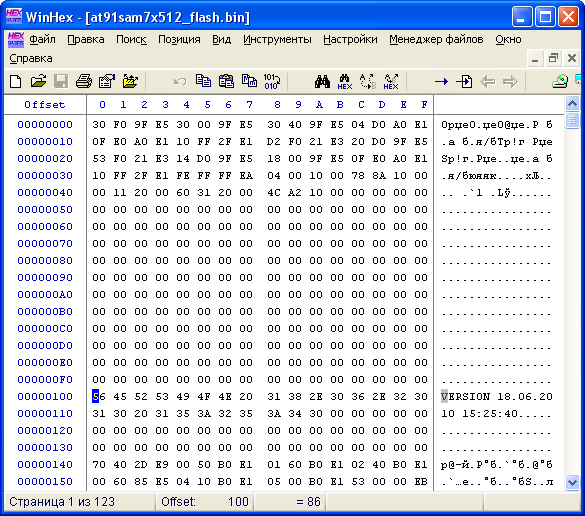The height and width of the screenshot is (516, 585).
Task: Open the Файл menu
Action: click(x=42, y=39)
